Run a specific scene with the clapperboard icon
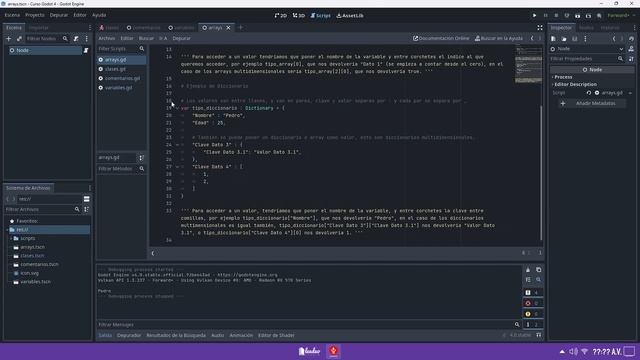This screenshot has height=360, width=640. pyautogui.click(x=588, y=16)
